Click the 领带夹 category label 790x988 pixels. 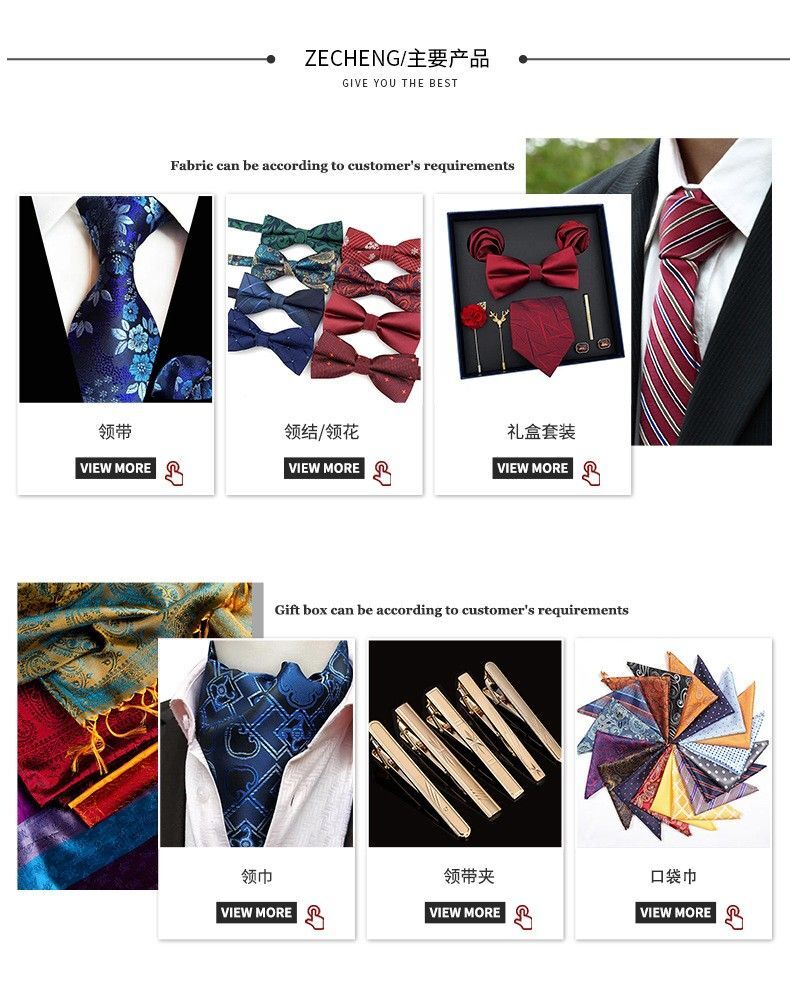point(469,876)
